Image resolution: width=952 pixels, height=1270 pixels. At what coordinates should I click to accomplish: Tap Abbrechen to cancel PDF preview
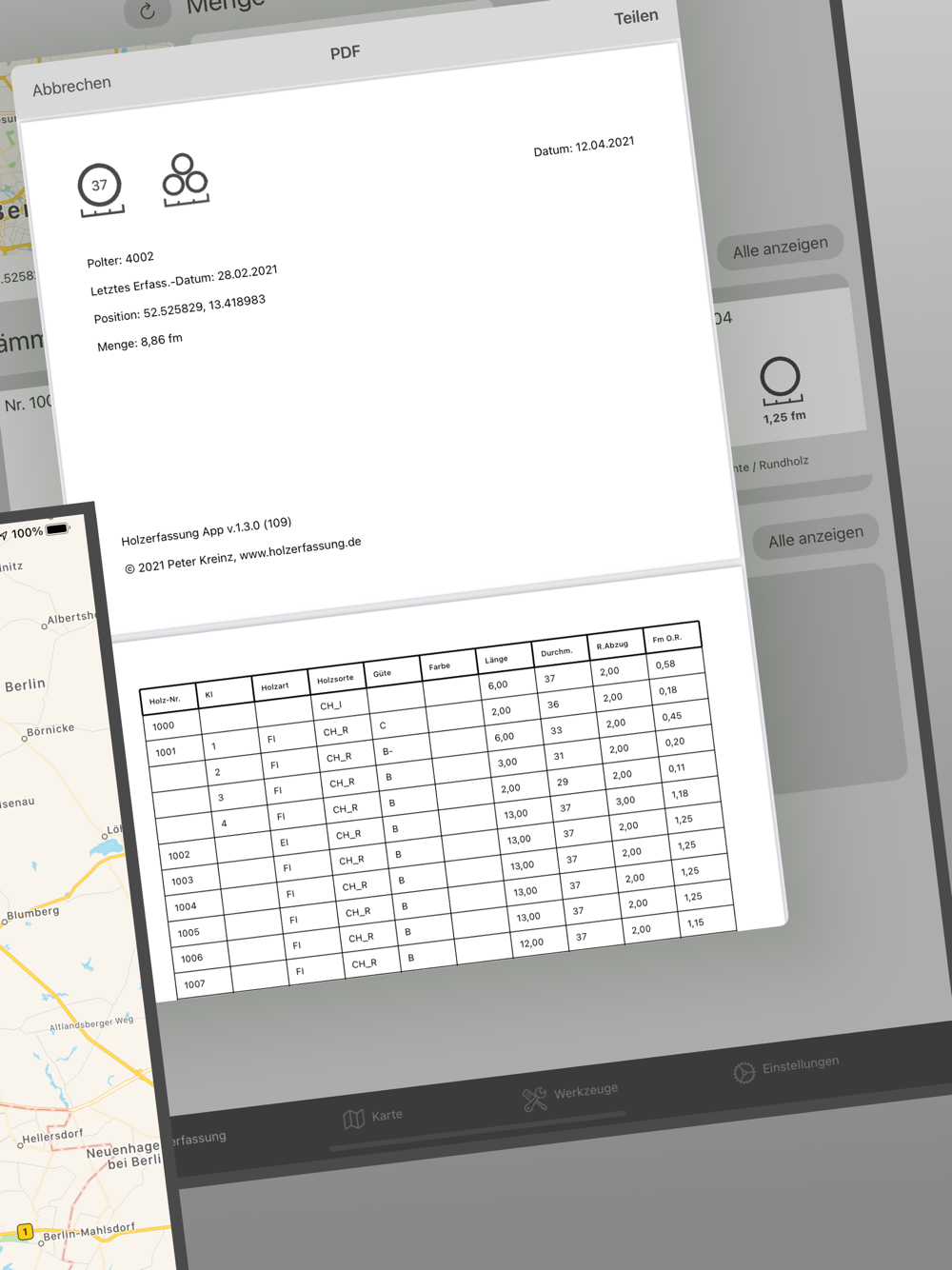[71, 87]
